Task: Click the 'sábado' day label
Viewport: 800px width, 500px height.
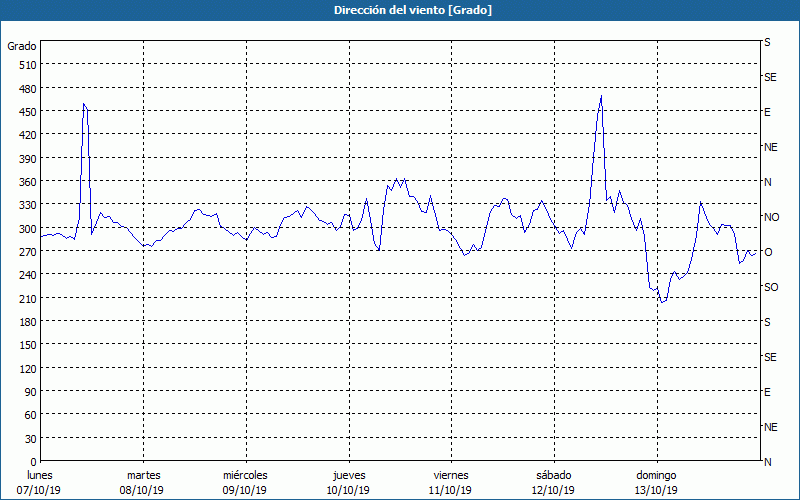Action: [x=554, y=475]
